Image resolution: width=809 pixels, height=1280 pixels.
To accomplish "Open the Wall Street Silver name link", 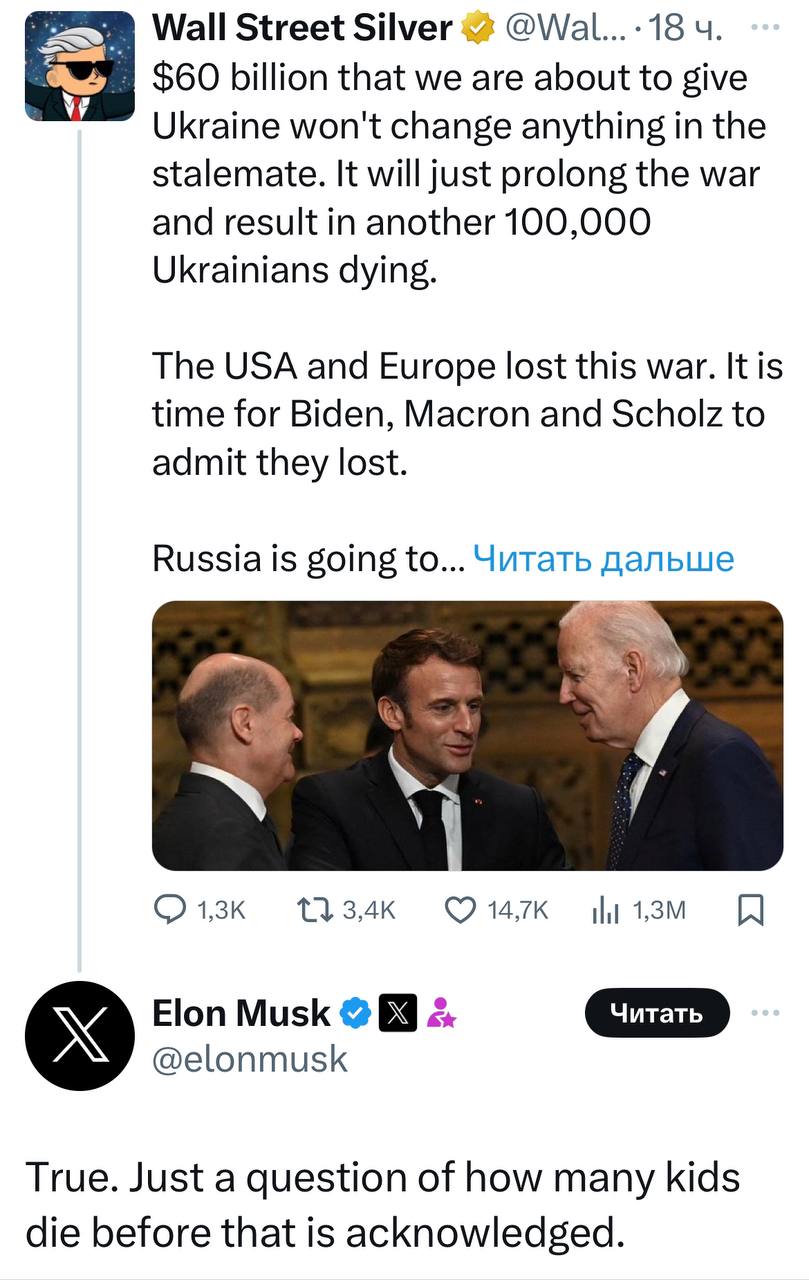I will click(x=301, y=29).
